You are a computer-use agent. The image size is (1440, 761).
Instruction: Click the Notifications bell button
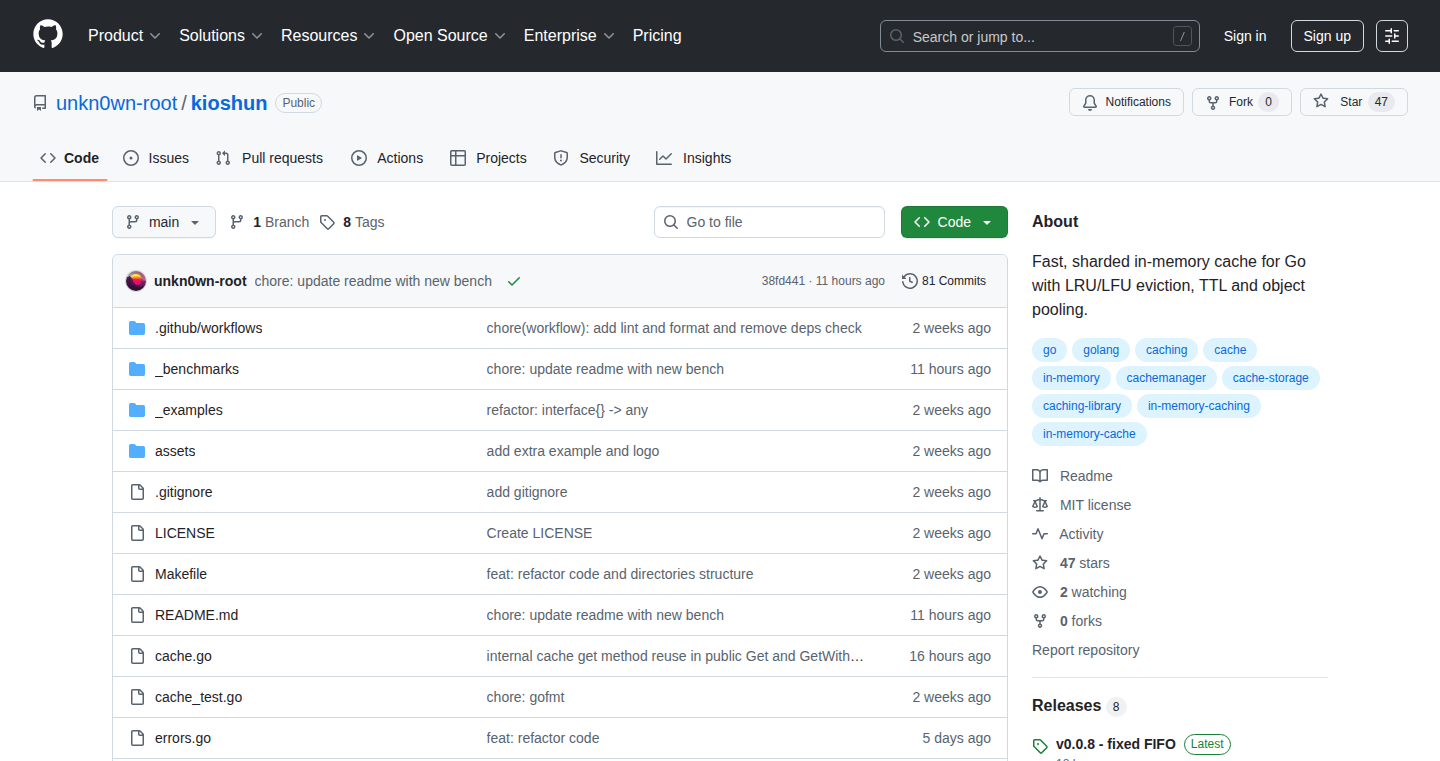tap(1127, 102)
